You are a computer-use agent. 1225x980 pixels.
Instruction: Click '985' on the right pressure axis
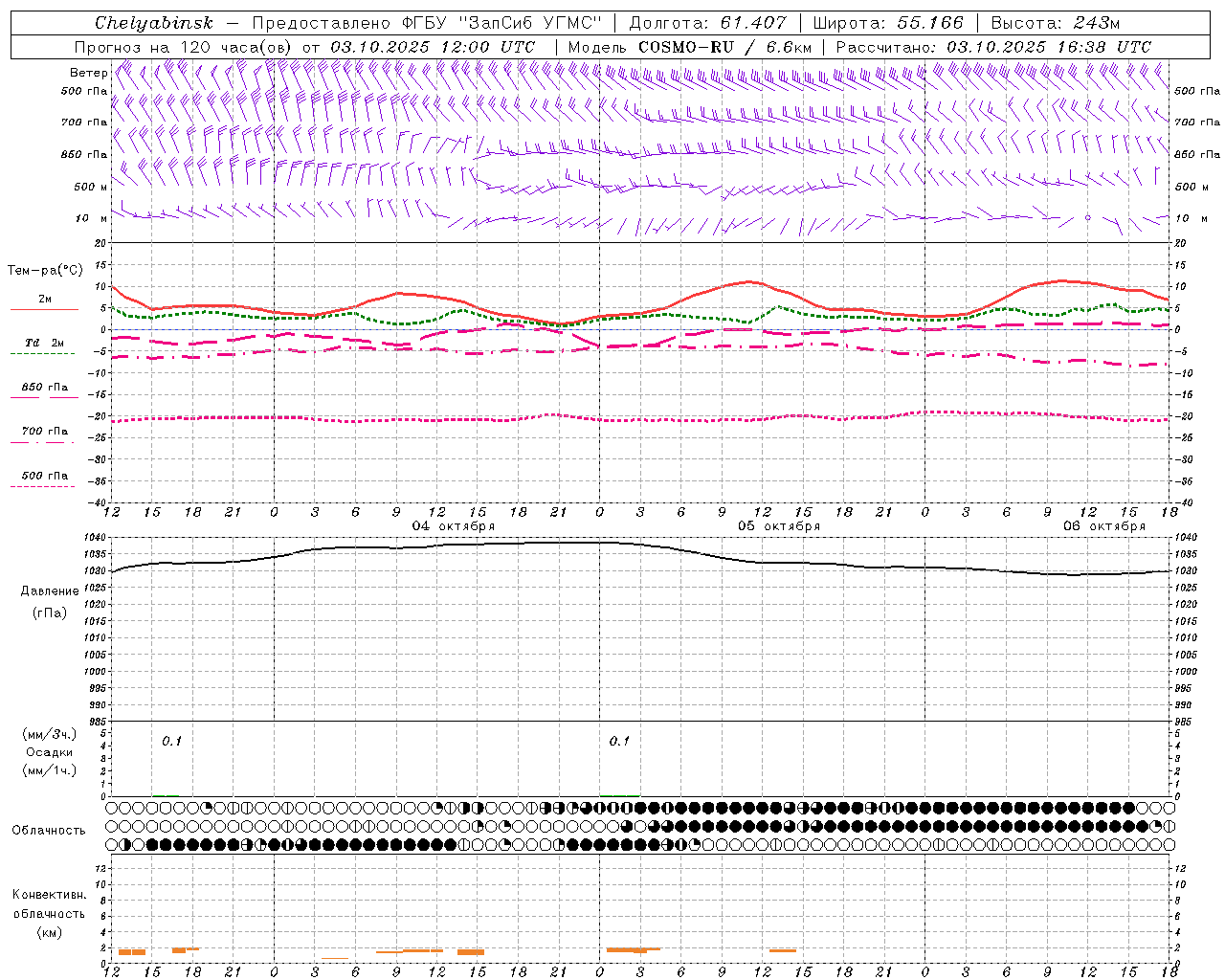1185,722
